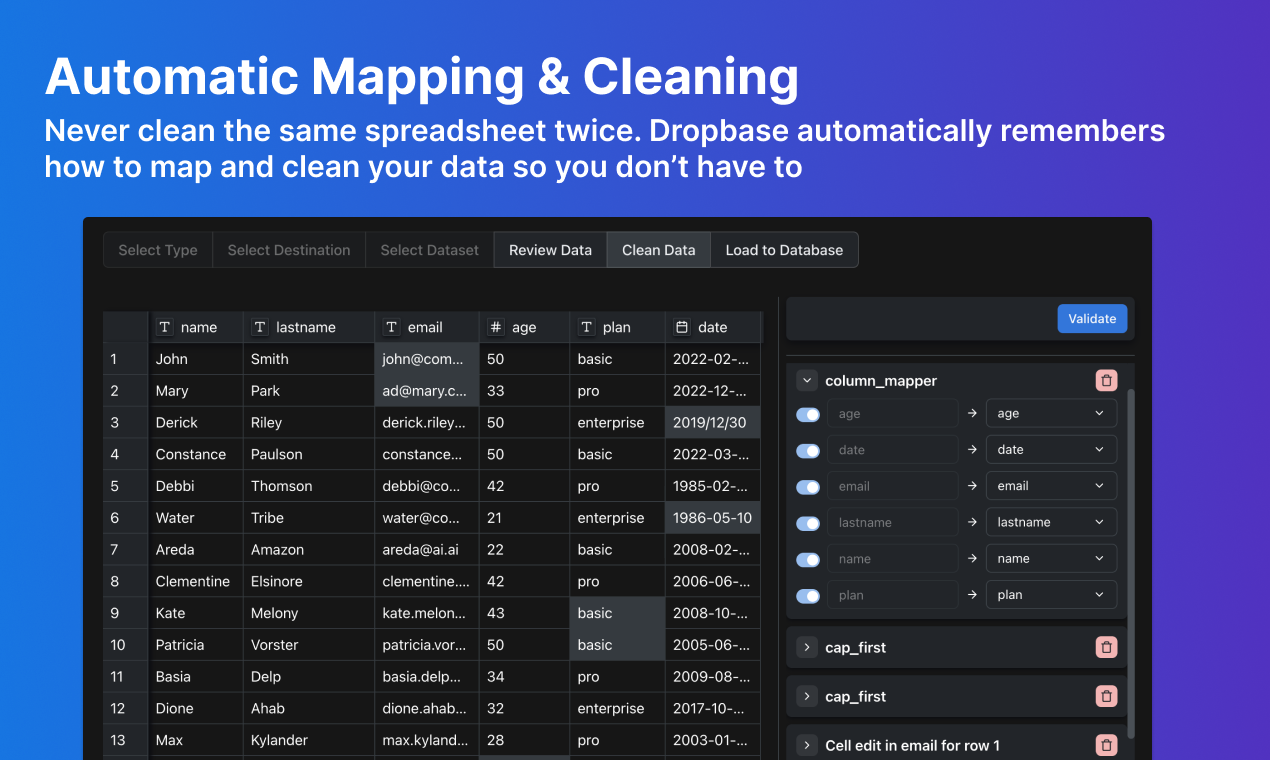Click the email source field input
This screenshot has height=760, width=1270.
pos(892,486)
